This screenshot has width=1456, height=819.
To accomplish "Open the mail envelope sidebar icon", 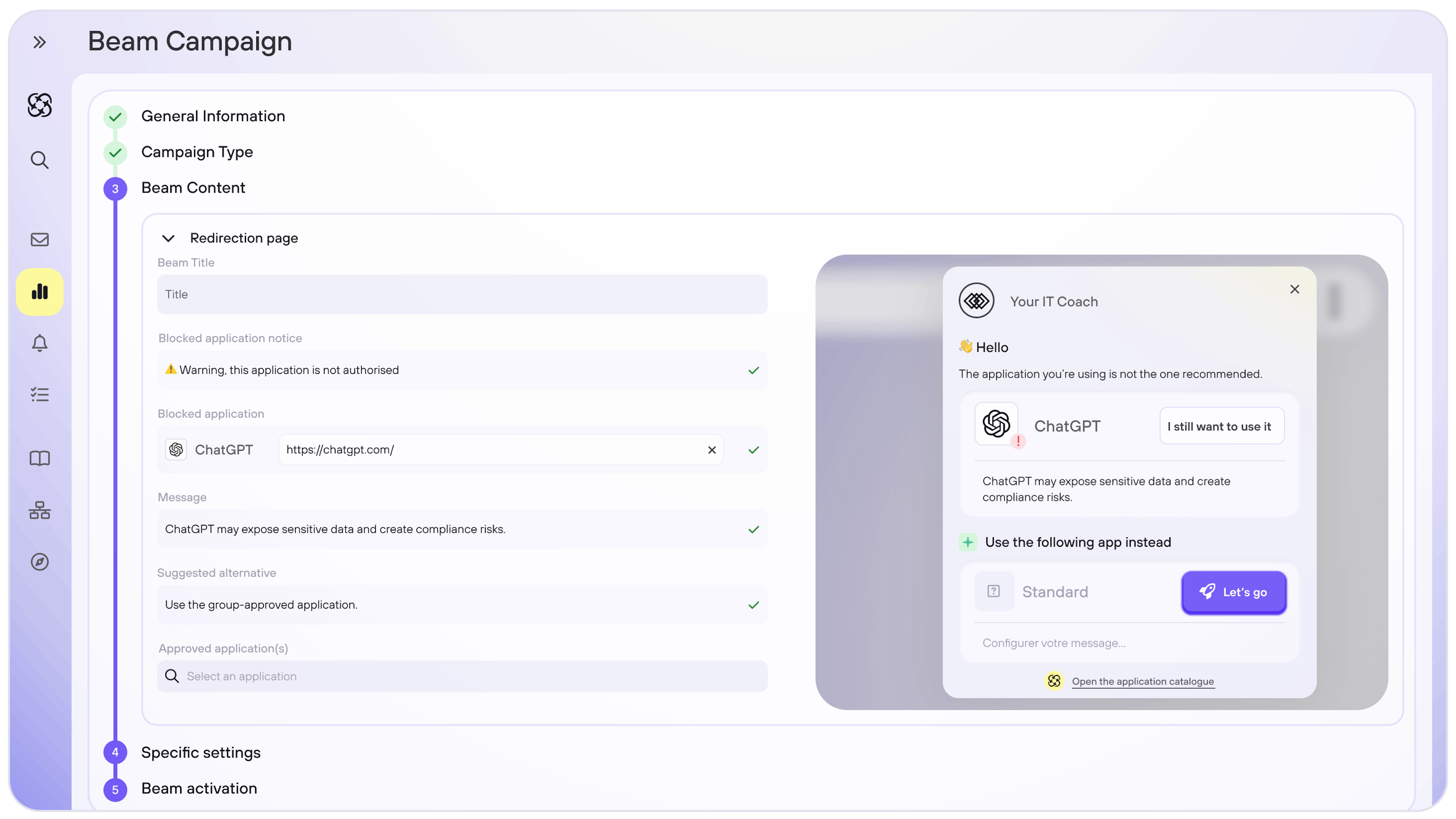I will tap(39, 240).
